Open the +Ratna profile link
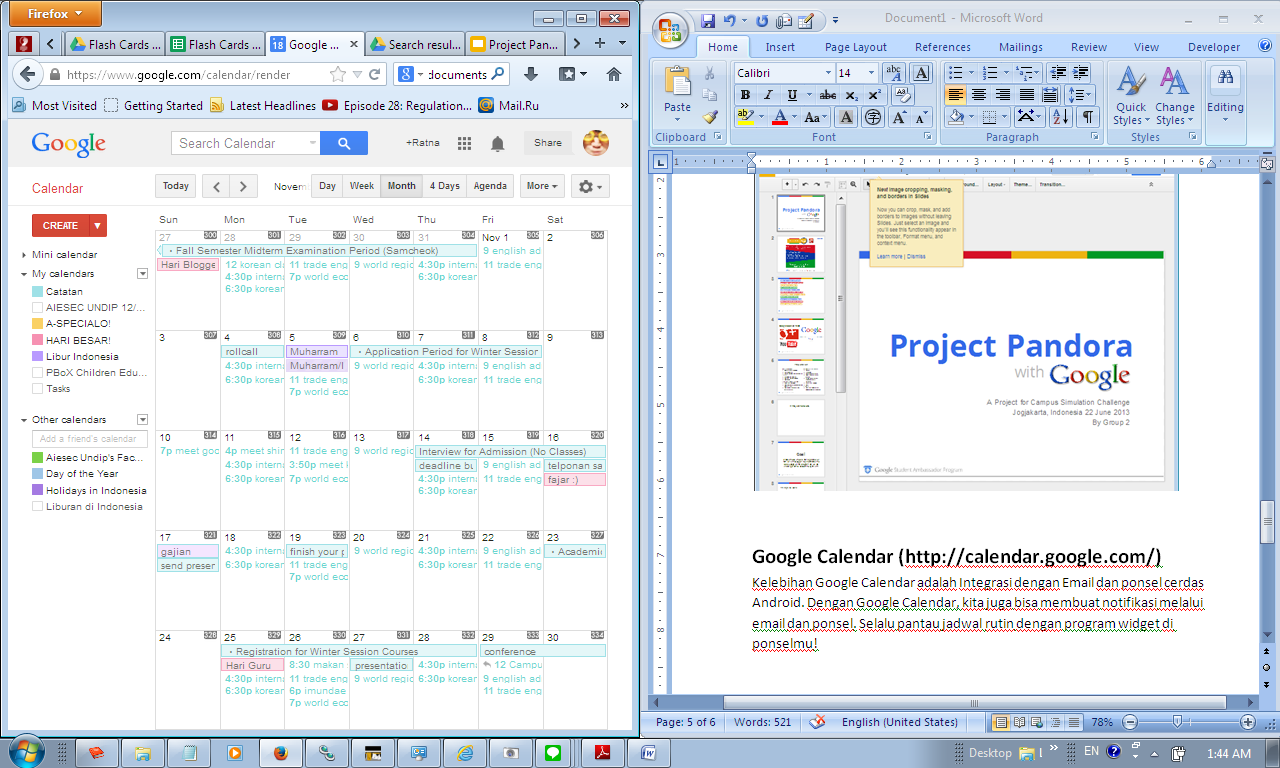Image resolution: width=1280 pixels, height=768 pixels. point(423,143)
